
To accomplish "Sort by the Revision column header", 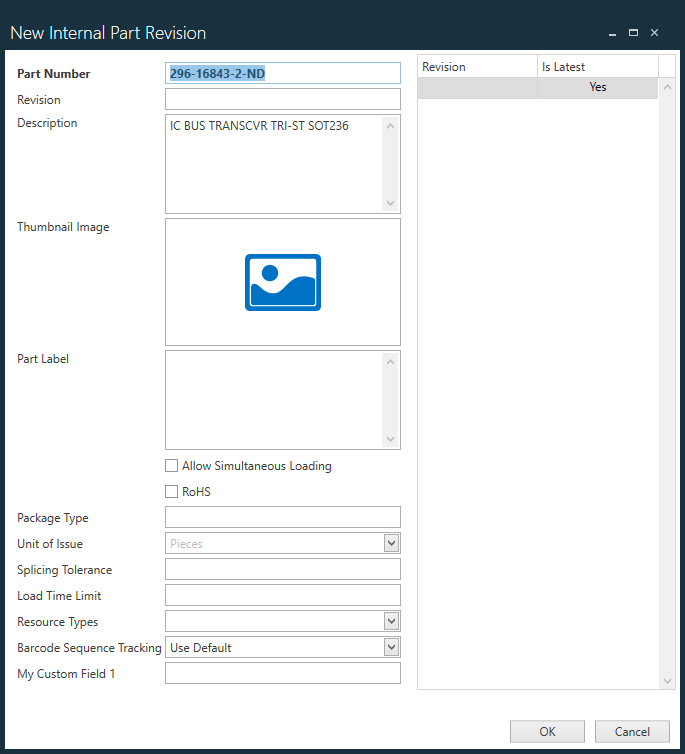I will pyautogui.click(x=477, y=67).
